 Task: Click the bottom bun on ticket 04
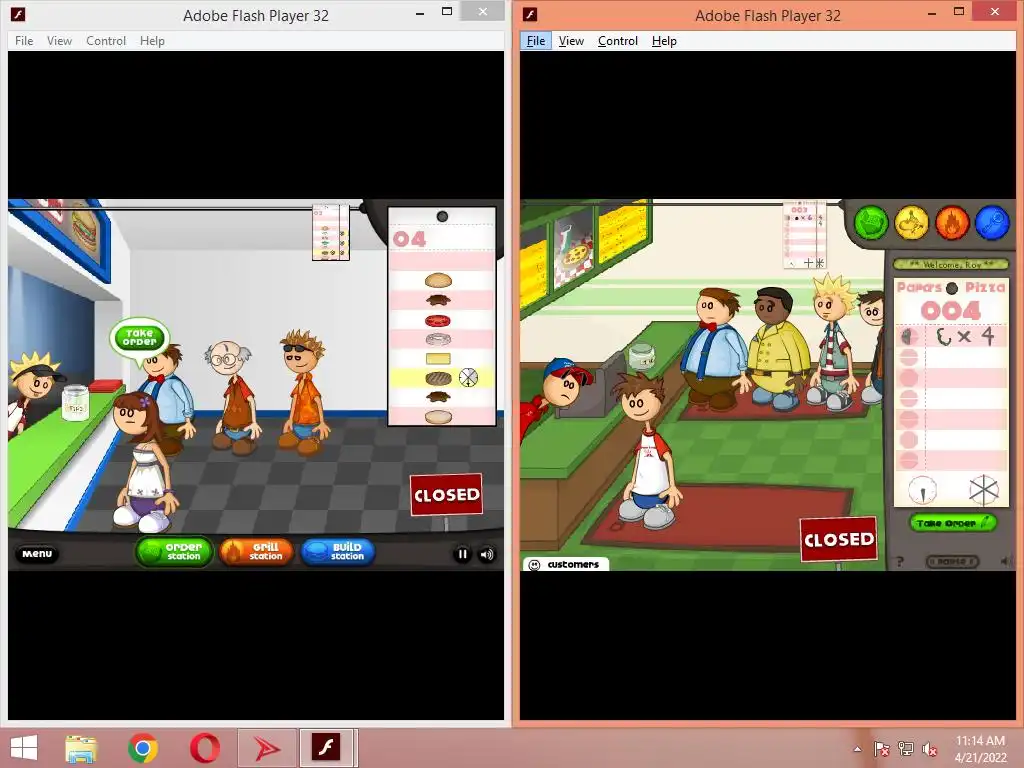[438, 417]
